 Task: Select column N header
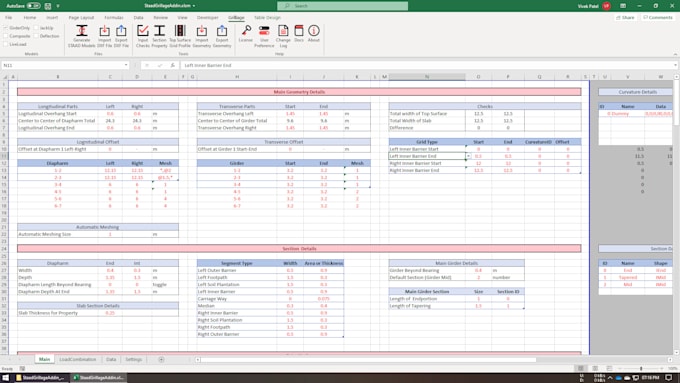[427, 77]
